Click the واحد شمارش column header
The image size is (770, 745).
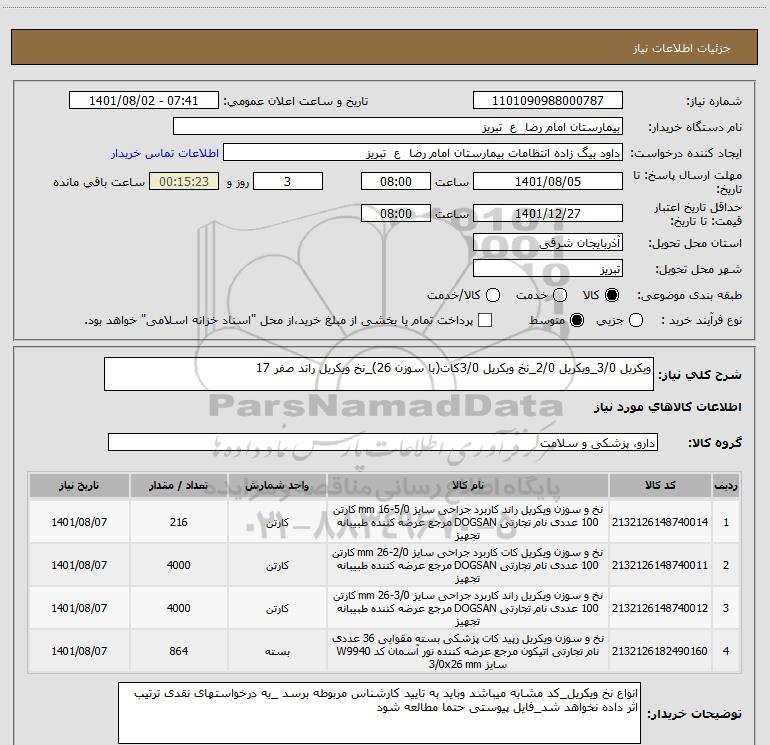click(277, 486)
